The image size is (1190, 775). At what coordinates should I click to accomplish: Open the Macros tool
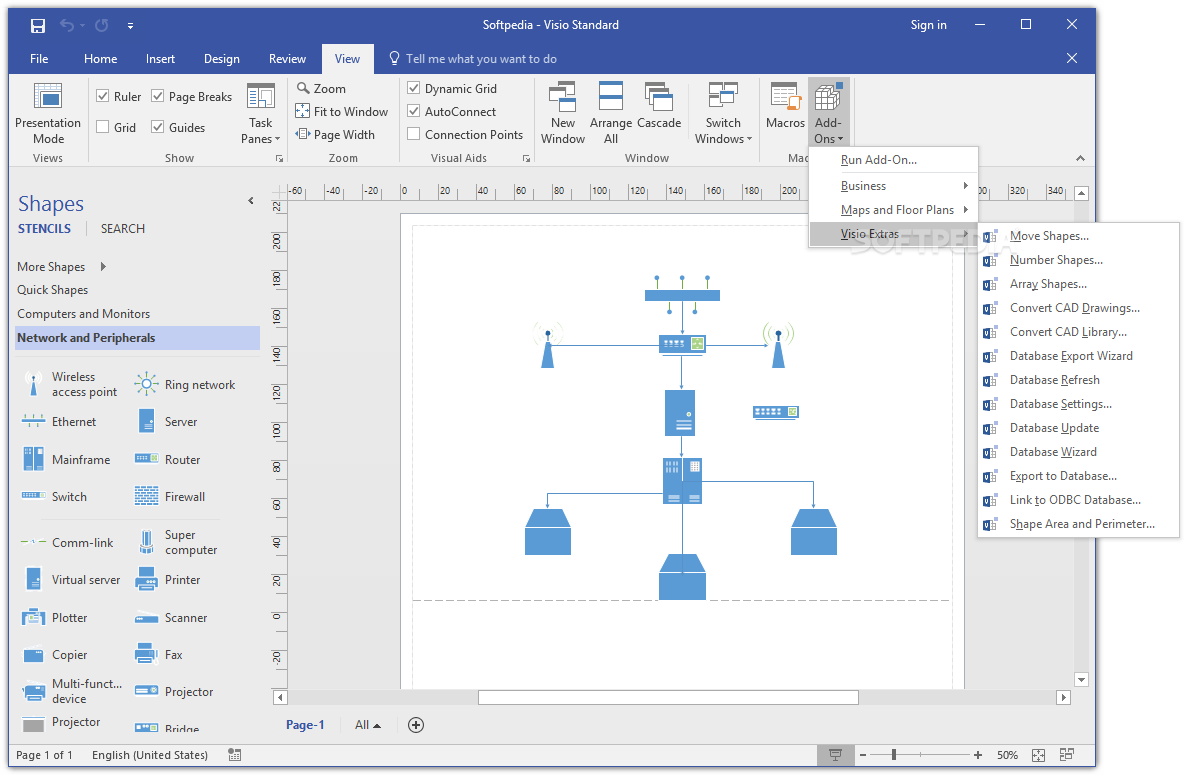(785, 112)
